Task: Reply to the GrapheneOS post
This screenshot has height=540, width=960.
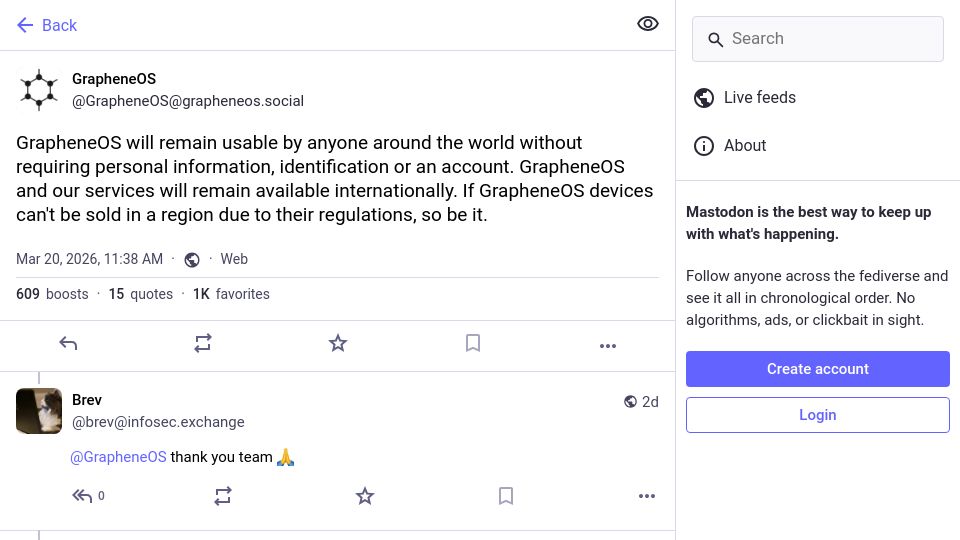Action: click(68, 343)
